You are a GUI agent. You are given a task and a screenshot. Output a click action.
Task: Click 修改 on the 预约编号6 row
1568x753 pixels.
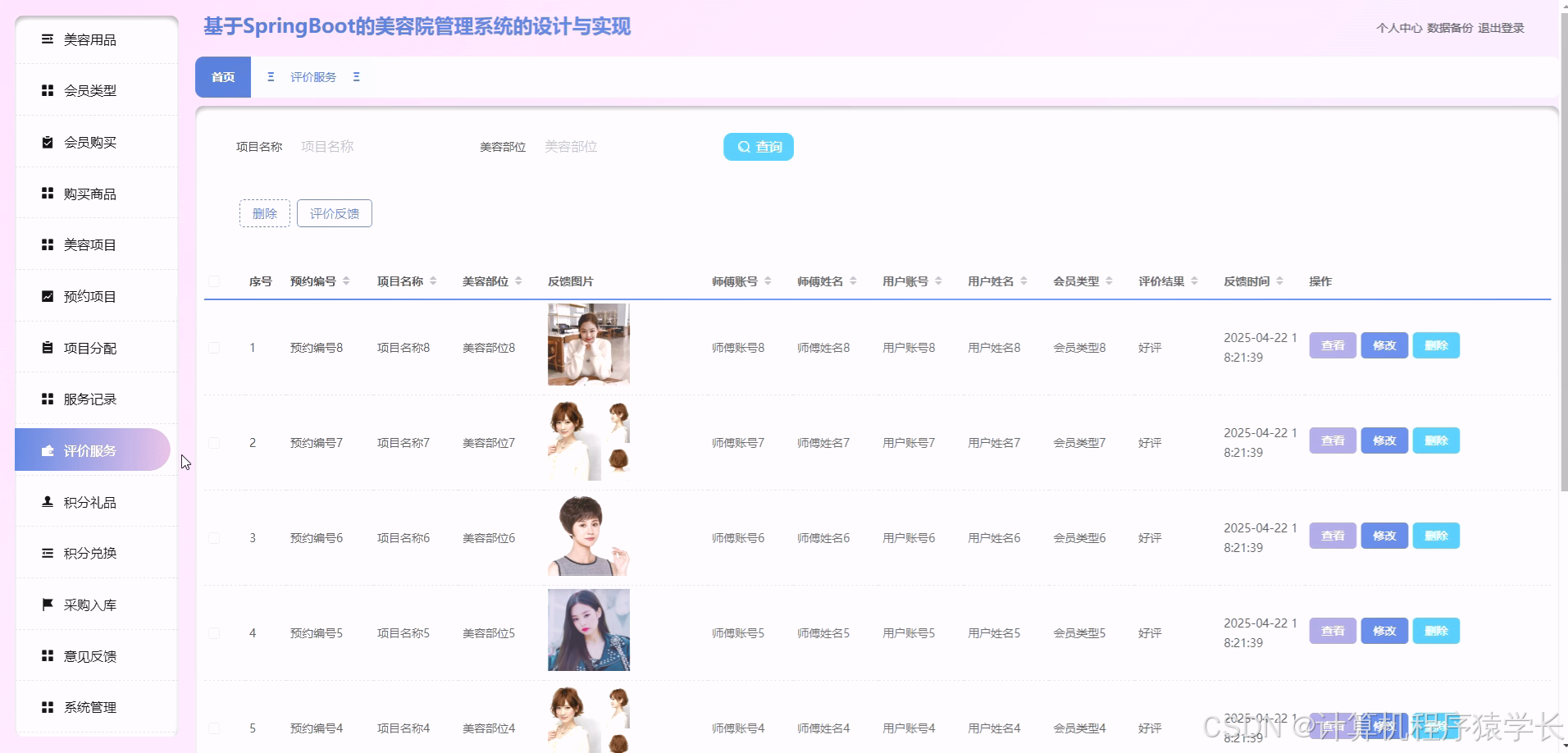(x=1384, y=536)
